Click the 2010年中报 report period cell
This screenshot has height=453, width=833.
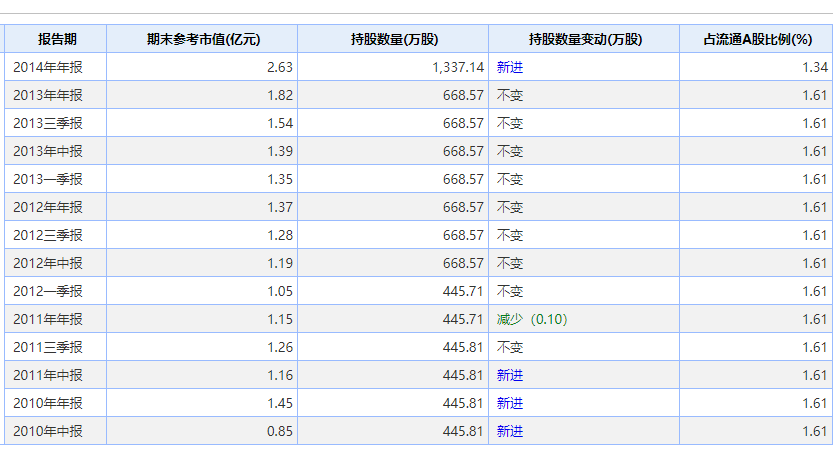pos(56,431)
